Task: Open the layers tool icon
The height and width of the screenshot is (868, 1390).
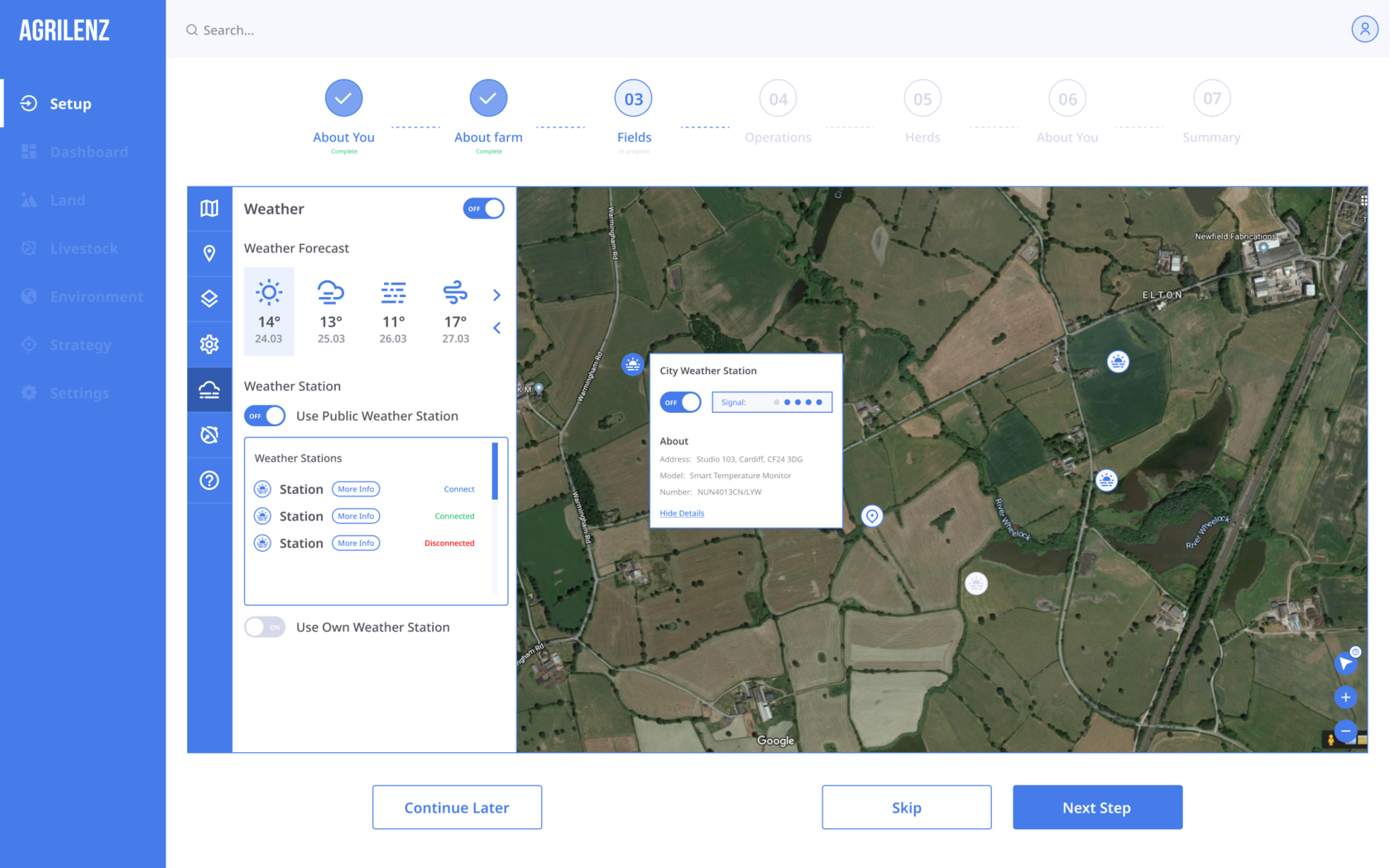Action: 209,299
